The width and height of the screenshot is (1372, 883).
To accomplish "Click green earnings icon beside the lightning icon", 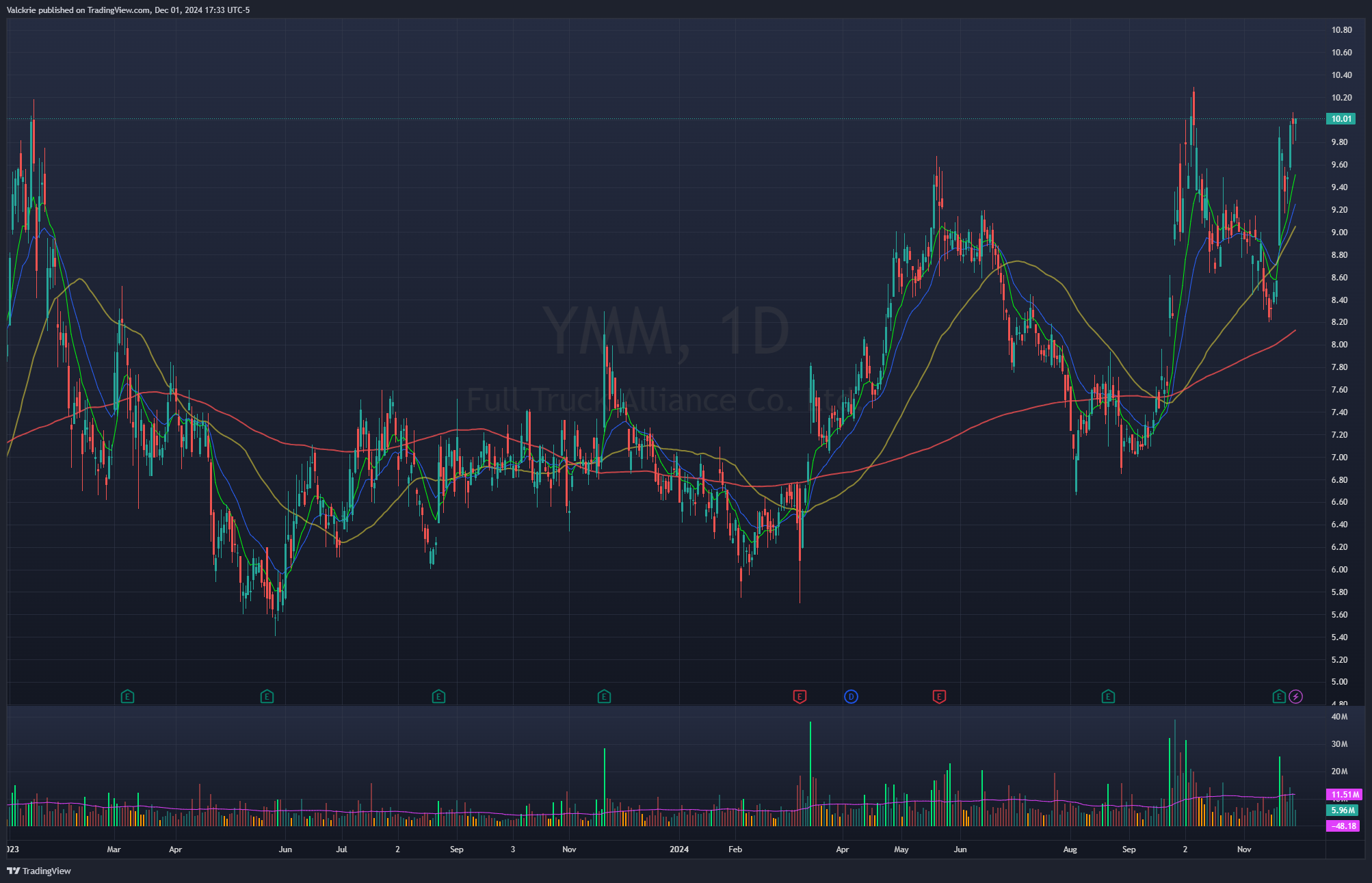I will click(1278, 697).
